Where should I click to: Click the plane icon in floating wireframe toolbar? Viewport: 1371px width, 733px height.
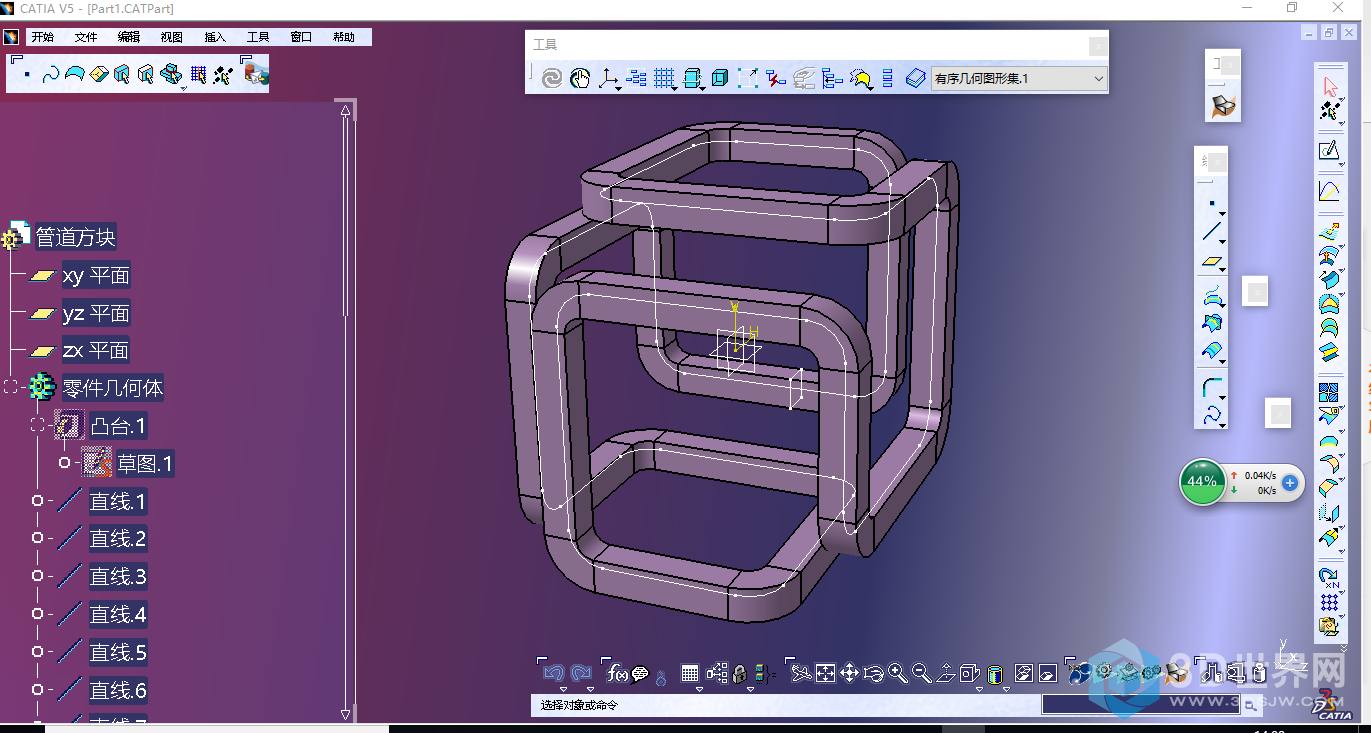(1212, 263)
